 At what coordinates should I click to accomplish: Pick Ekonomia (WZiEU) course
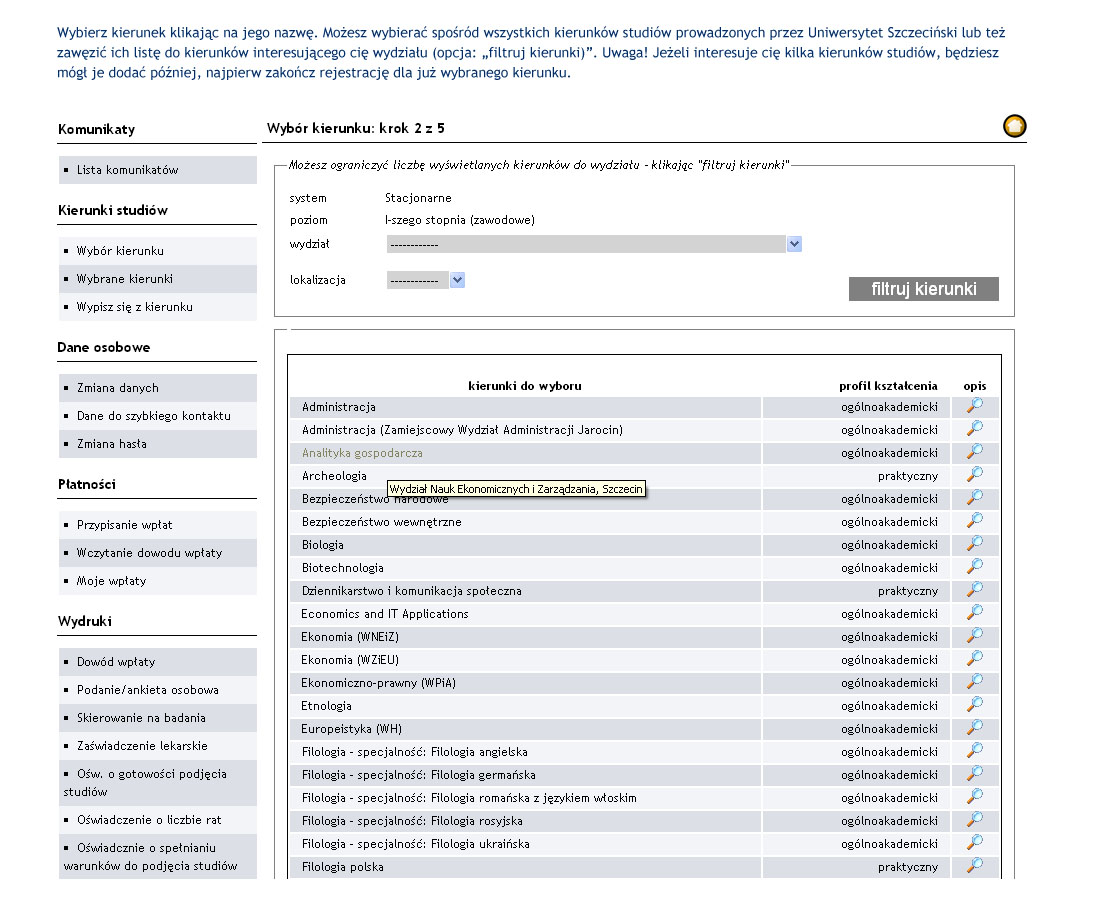[350, 660]
